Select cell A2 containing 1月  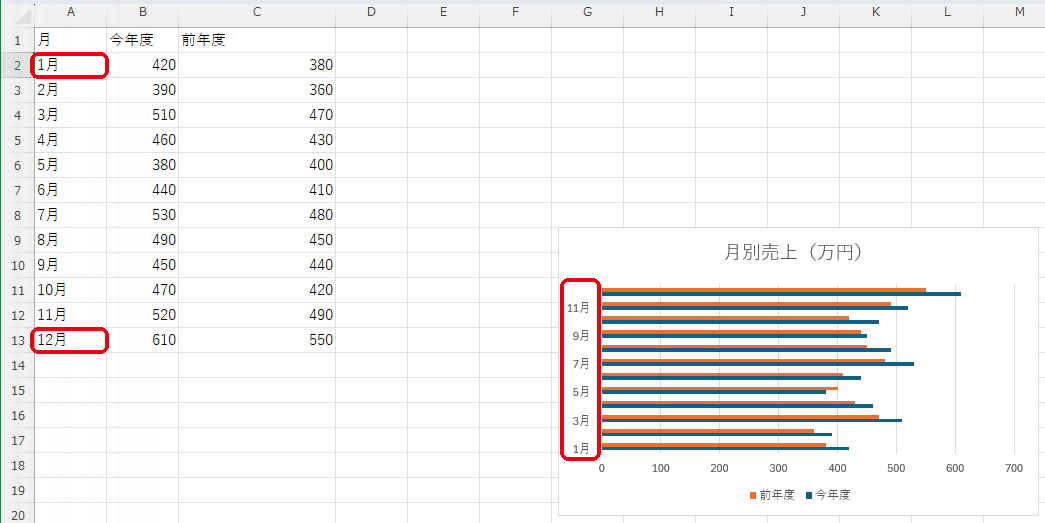click(71, 65)
